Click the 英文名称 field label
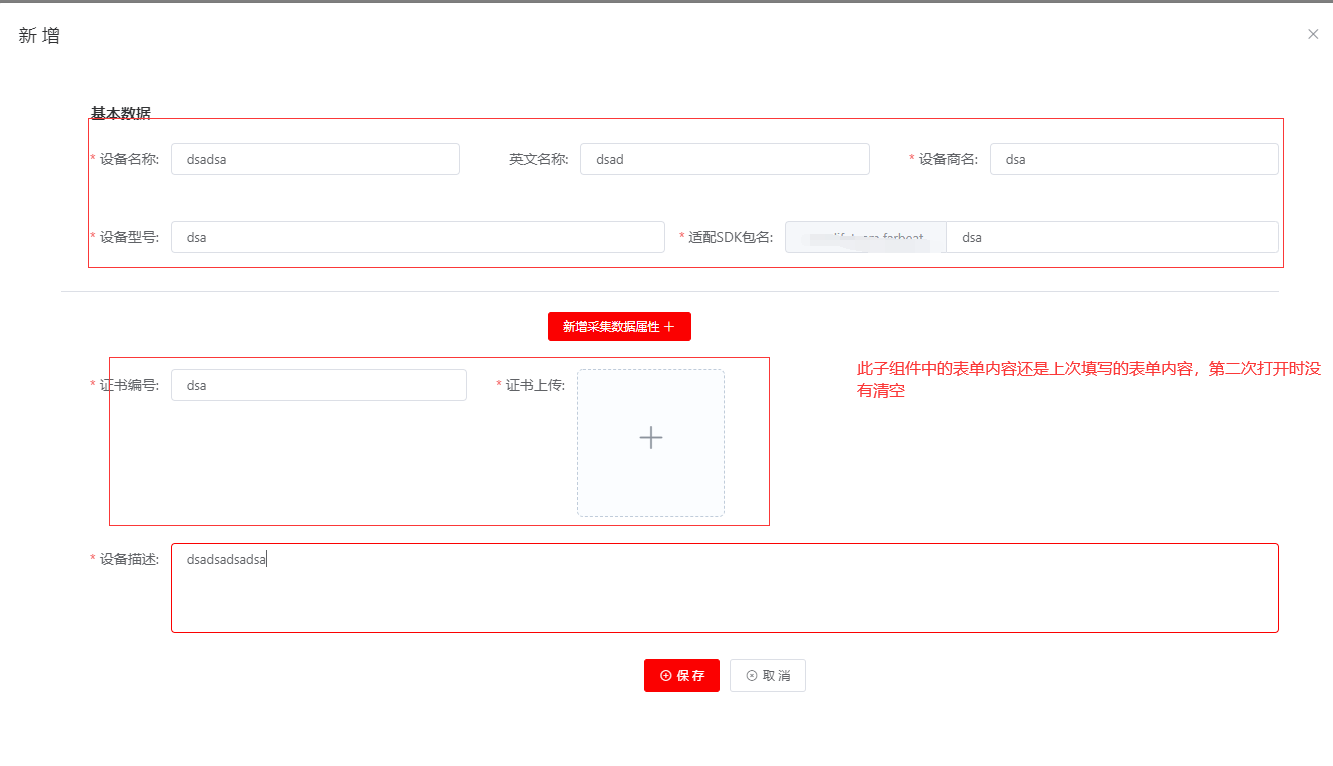The height and width of the screenshot is (766, 1333). (x=539, y=159)
